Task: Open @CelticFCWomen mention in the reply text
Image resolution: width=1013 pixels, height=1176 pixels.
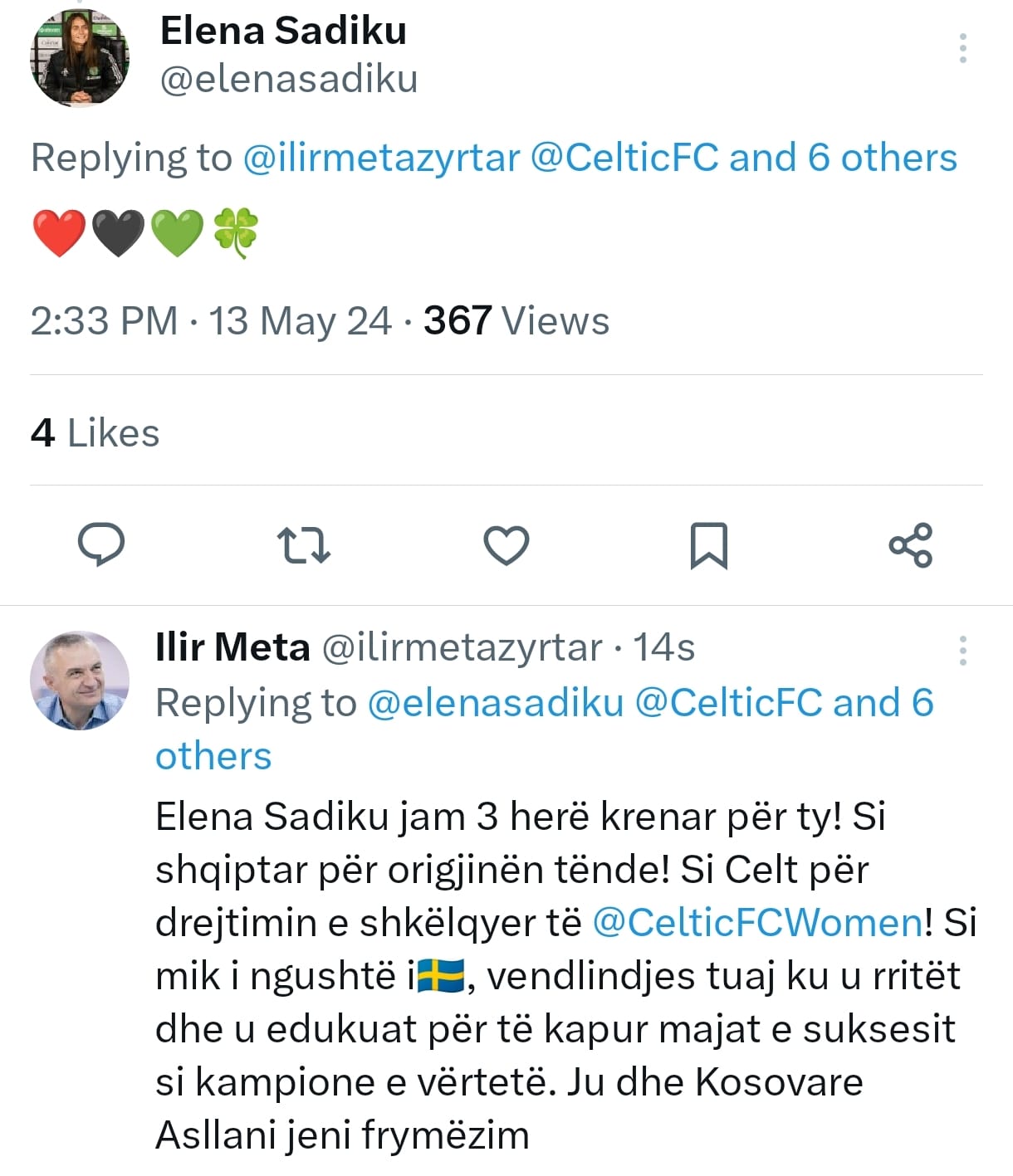Action: pos(756,923)
